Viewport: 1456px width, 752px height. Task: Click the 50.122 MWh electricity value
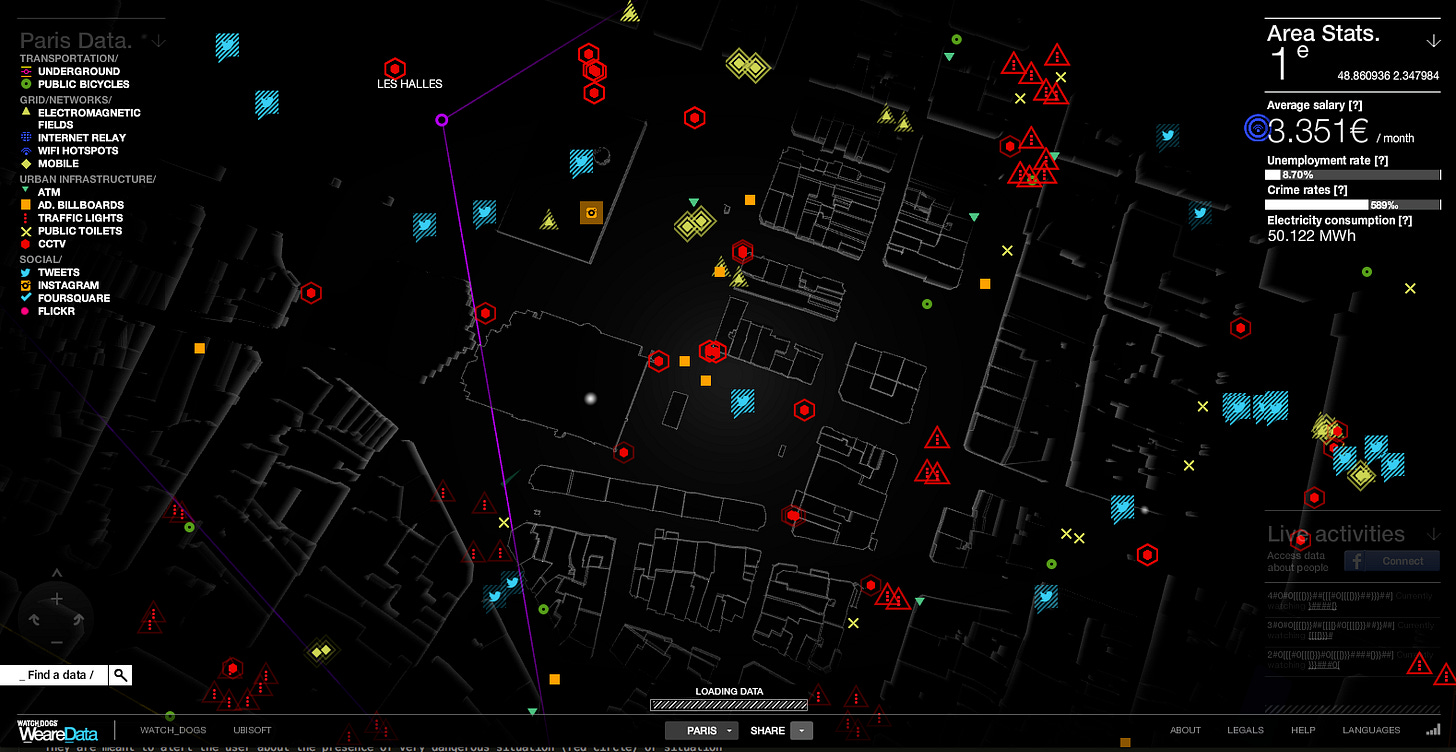(1311, 236)
